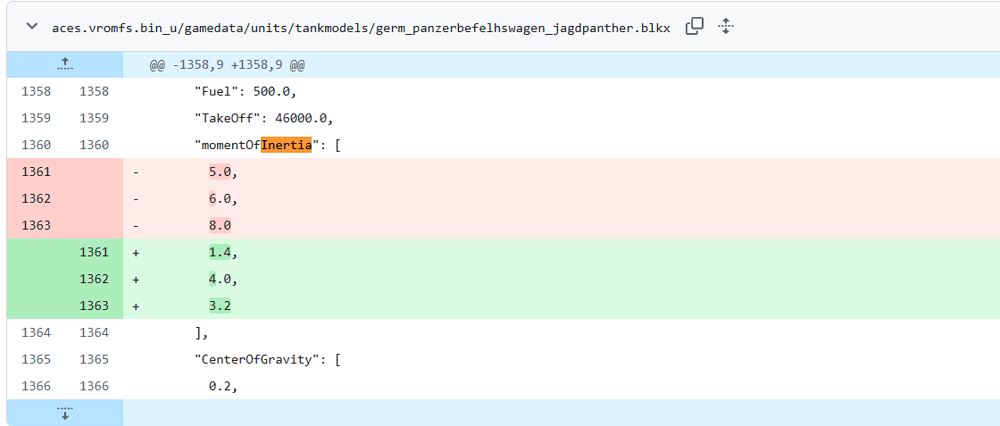
Task: Click old line number 1361 in deleted row
Action: (36, 172)
